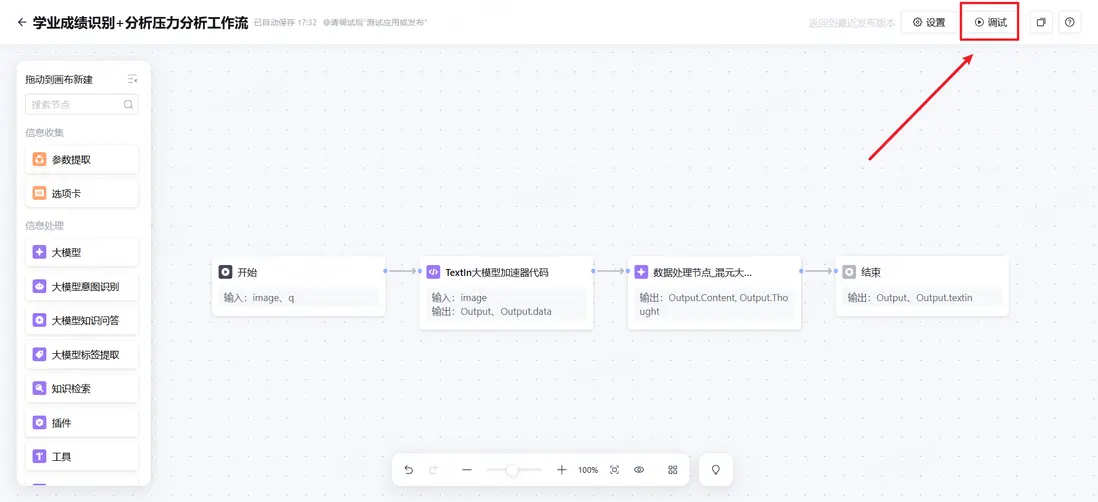This screenshot has height=502, width=1098.
Task: Collapse the node panel with list icon
Action: tap(132, 79)
